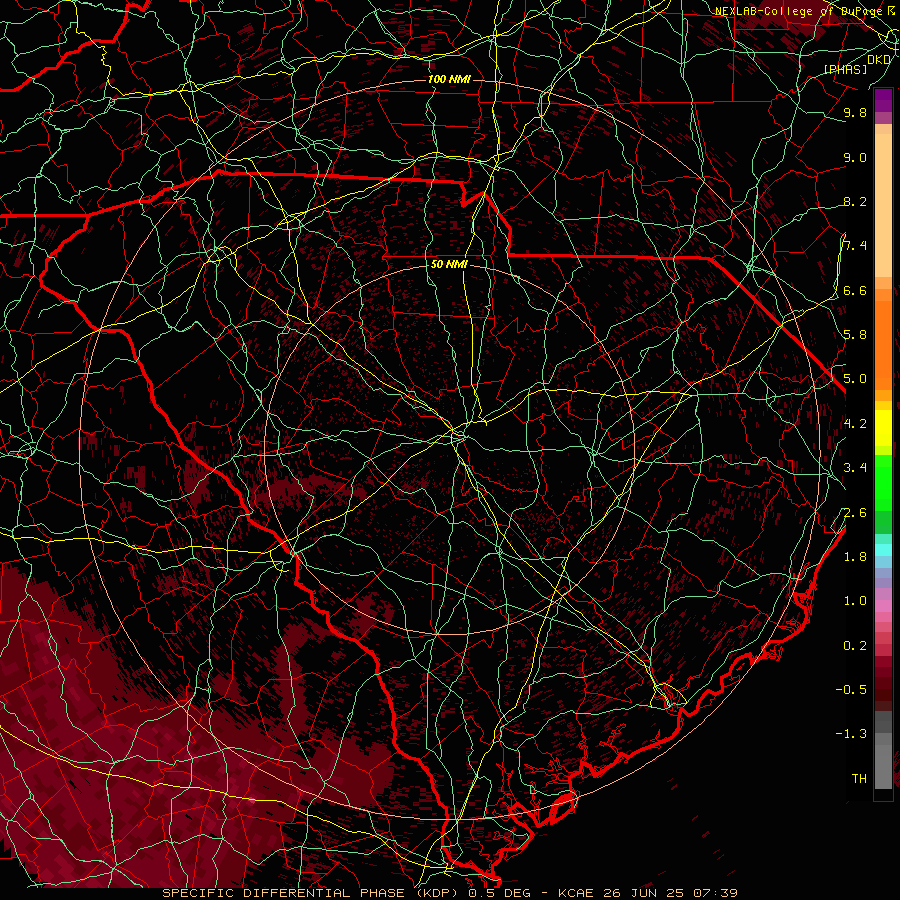Click the 0.2 value on the color scale

coord(855,646)
